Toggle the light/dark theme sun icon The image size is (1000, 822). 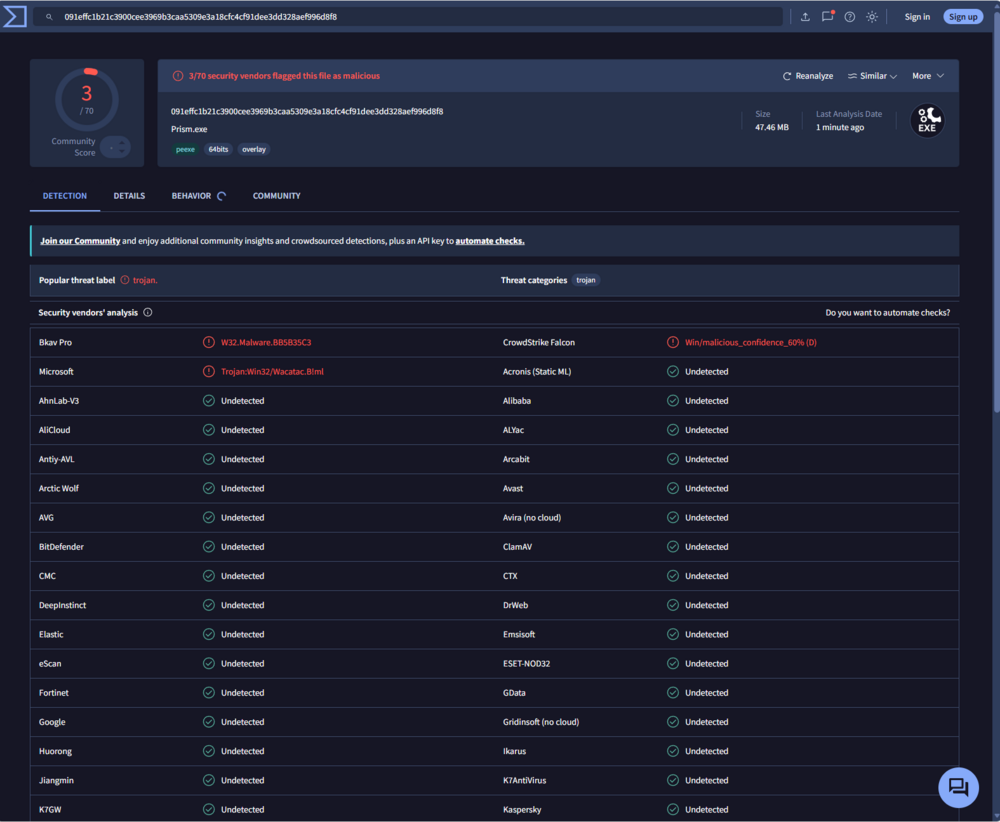[872, 17]
